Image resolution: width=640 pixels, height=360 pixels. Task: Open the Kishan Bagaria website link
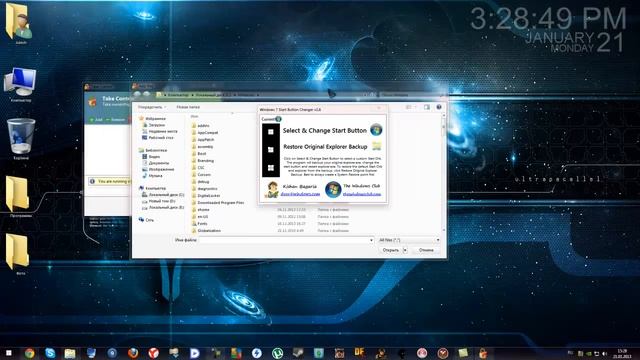pos(300,194)
